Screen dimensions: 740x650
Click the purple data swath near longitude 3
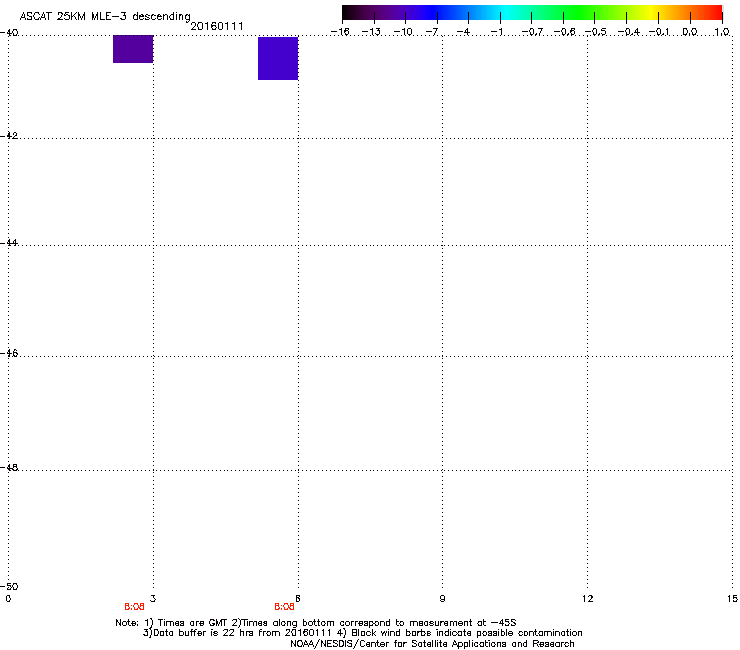click(133, 49)
